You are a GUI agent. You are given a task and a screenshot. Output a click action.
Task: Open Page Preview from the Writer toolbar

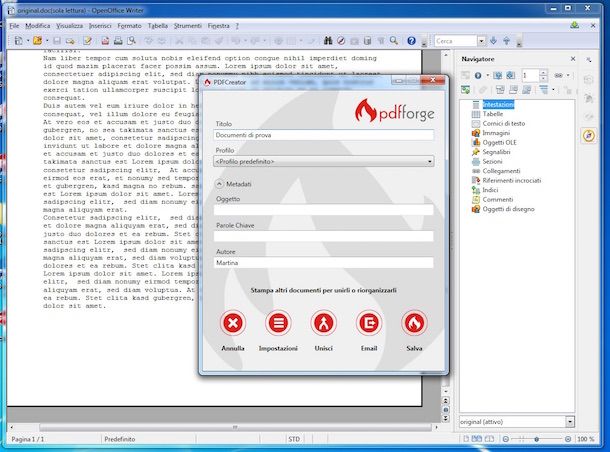coord(132,40)
